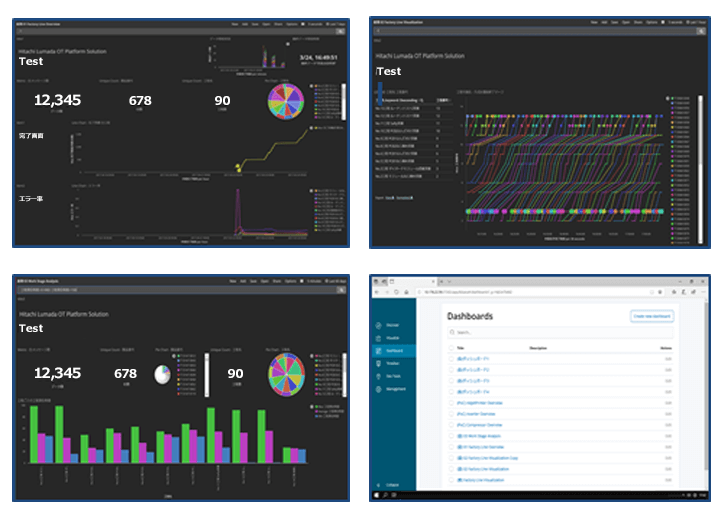Screen dimensions: 720x520
Task: Select Dashboard in the Kibana sidebar
Action: pos(394,351)
